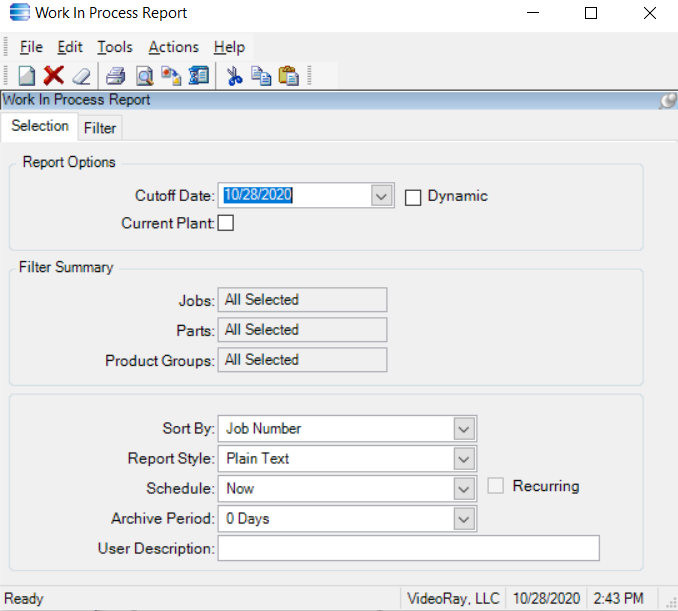The width and height of the screenshot is (678, 611).
Task: Click the Print icon in toolbar
Action: click(x=116, y=76)
